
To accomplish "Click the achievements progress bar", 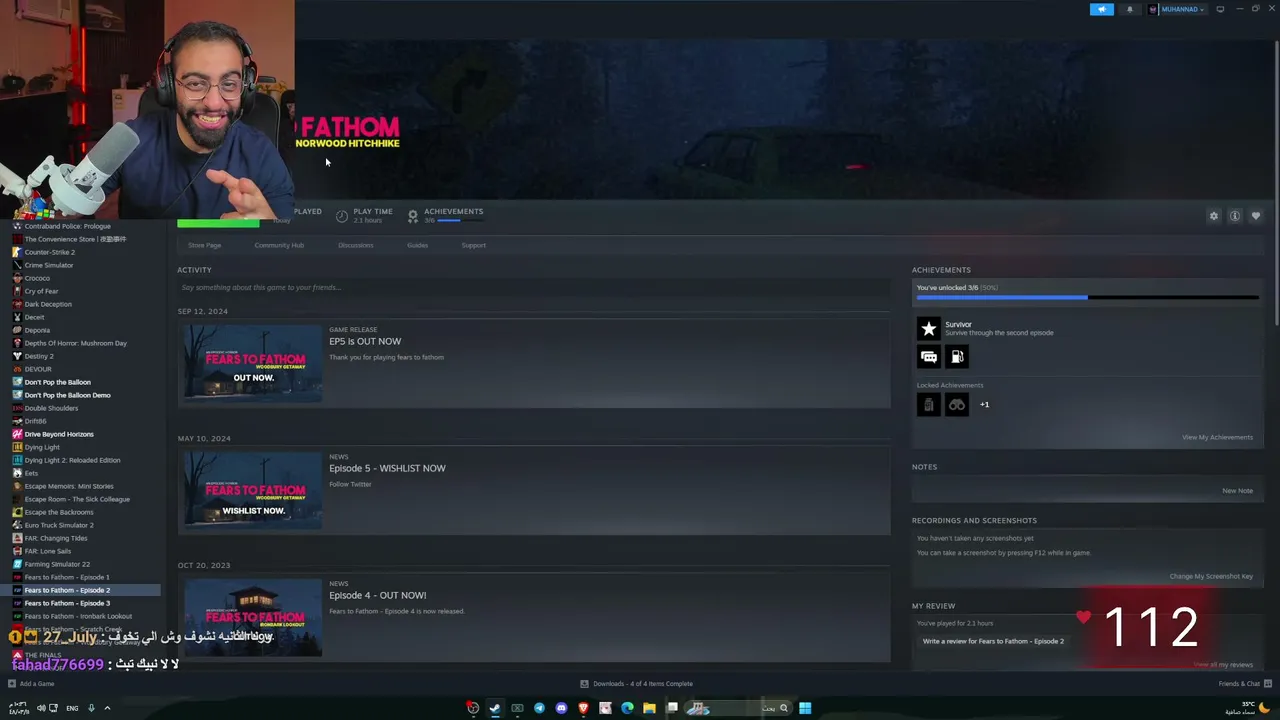I will pyautogui.click(x=1087, y=297).
